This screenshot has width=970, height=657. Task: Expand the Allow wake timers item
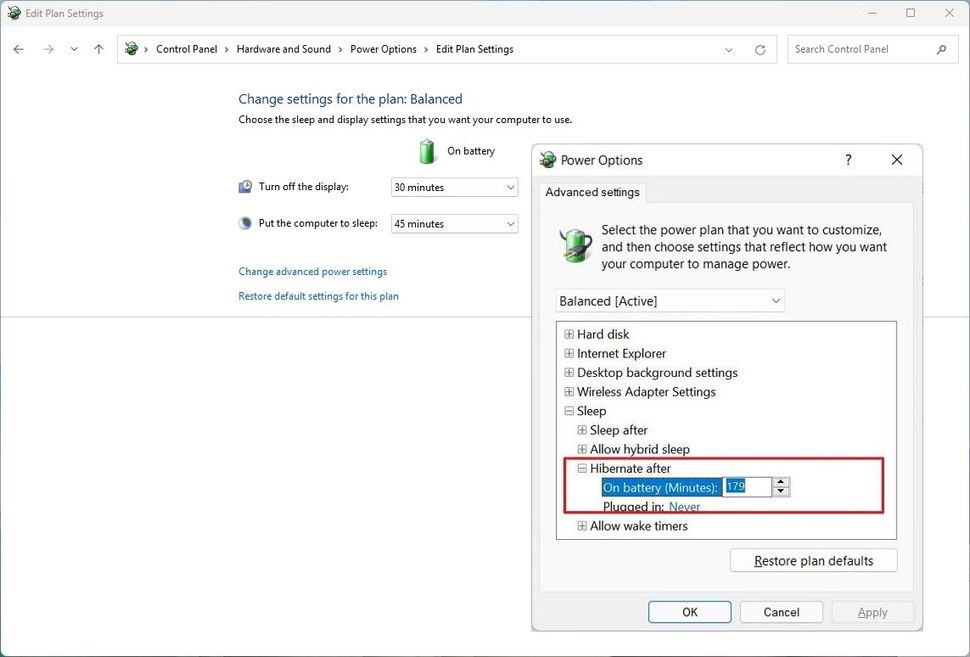pos(582,525)
